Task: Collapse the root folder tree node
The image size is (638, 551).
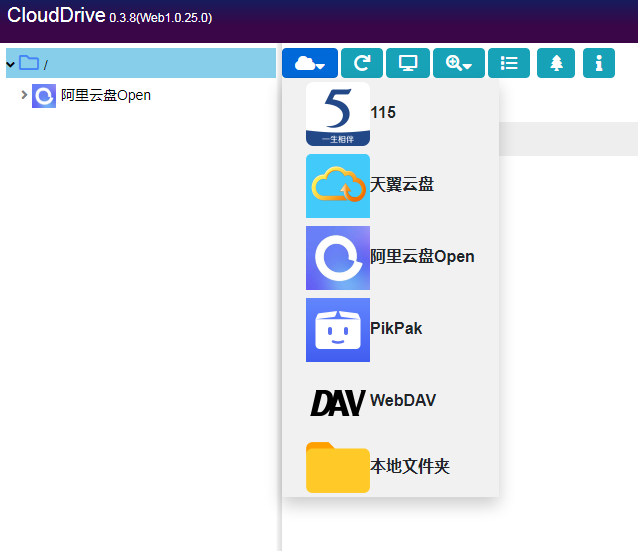Action: tap(11, 64)
